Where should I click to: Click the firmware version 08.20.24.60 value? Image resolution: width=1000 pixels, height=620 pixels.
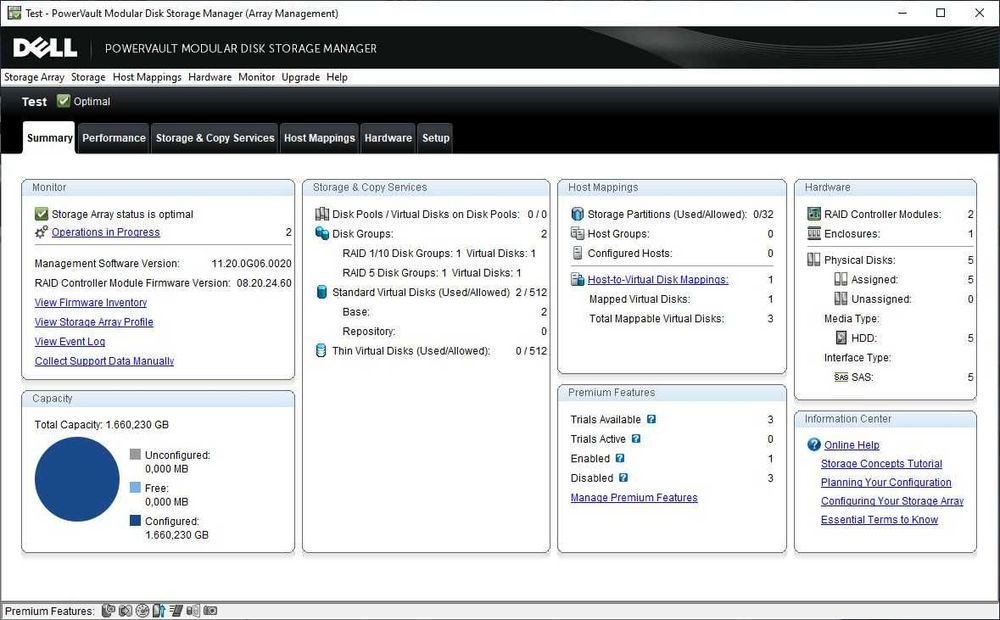pyautogui.click(x=264, y=283)
